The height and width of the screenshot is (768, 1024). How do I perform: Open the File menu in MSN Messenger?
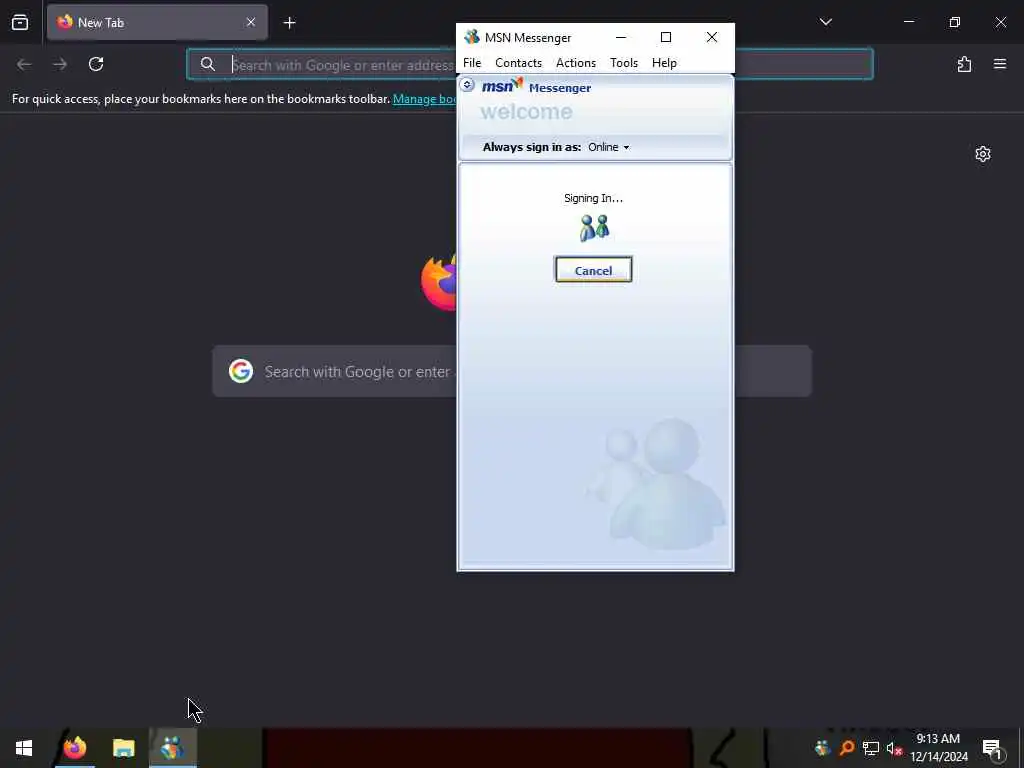pyautogui.click(x=472, y=63)
